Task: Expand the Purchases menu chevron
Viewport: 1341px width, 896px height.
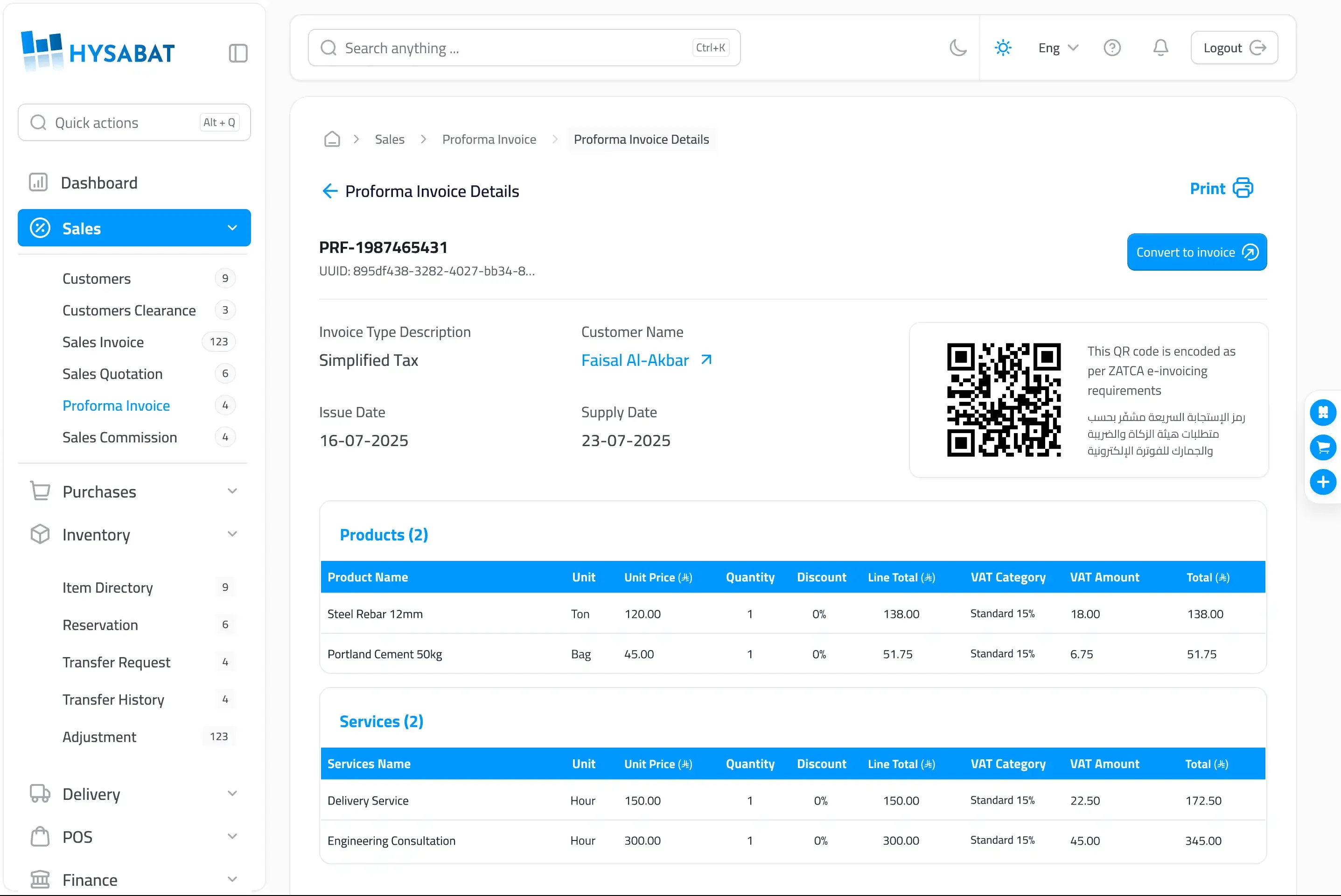Action: tap(232, 491)
